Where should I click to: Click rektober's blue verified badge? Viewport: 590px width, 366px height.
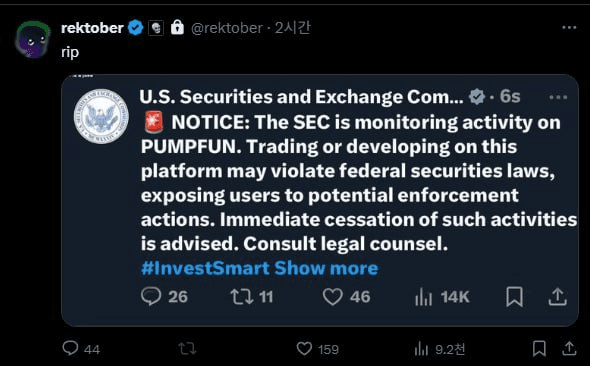(135, 28)
